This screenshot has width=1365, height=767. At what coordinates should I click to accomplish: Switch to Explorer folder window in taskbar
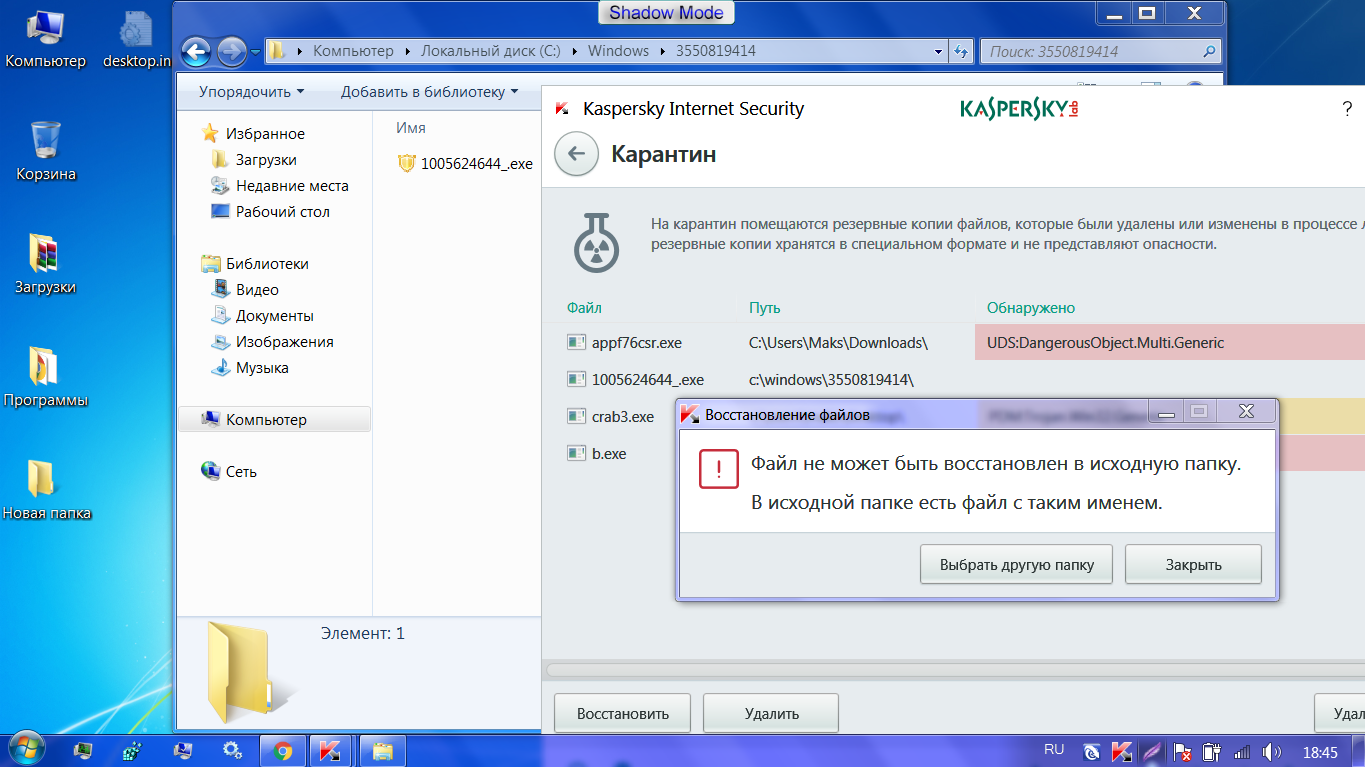[x=382, y=750]
